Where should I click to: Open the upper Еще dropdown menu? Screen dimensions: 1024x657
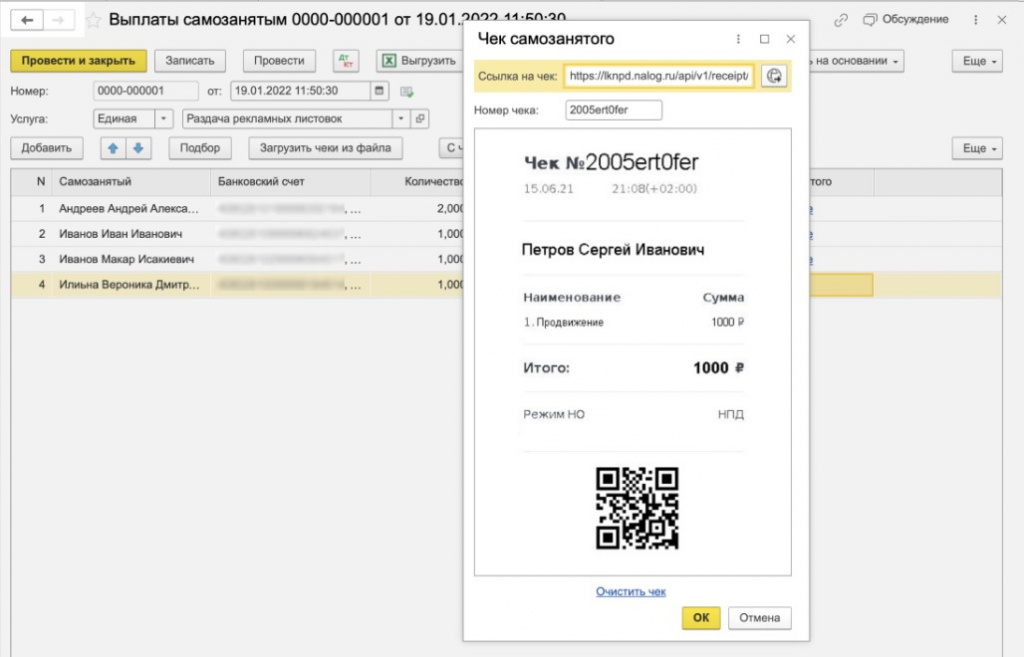977,61
